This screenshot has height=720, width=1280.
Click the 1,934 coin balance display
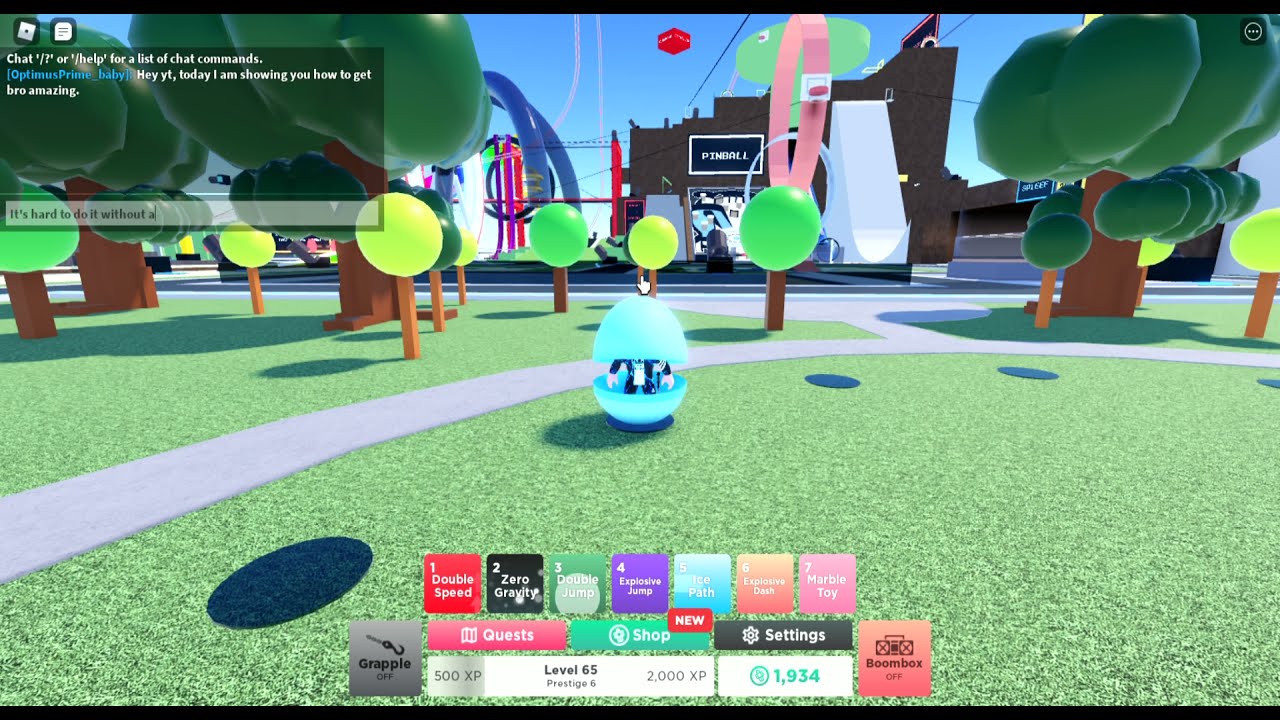[785, 676]
